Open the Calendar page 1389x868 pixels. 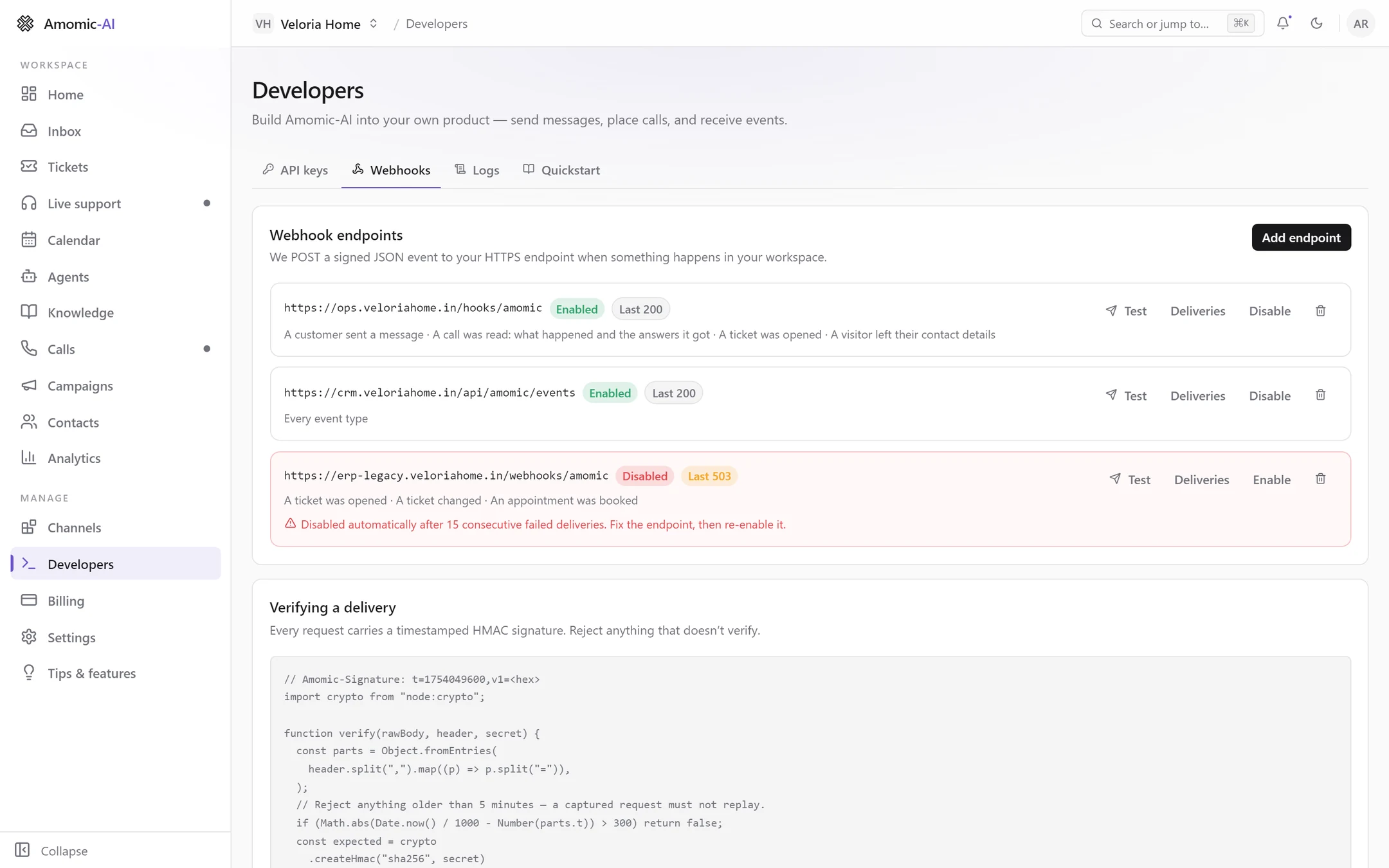(116, 240)
